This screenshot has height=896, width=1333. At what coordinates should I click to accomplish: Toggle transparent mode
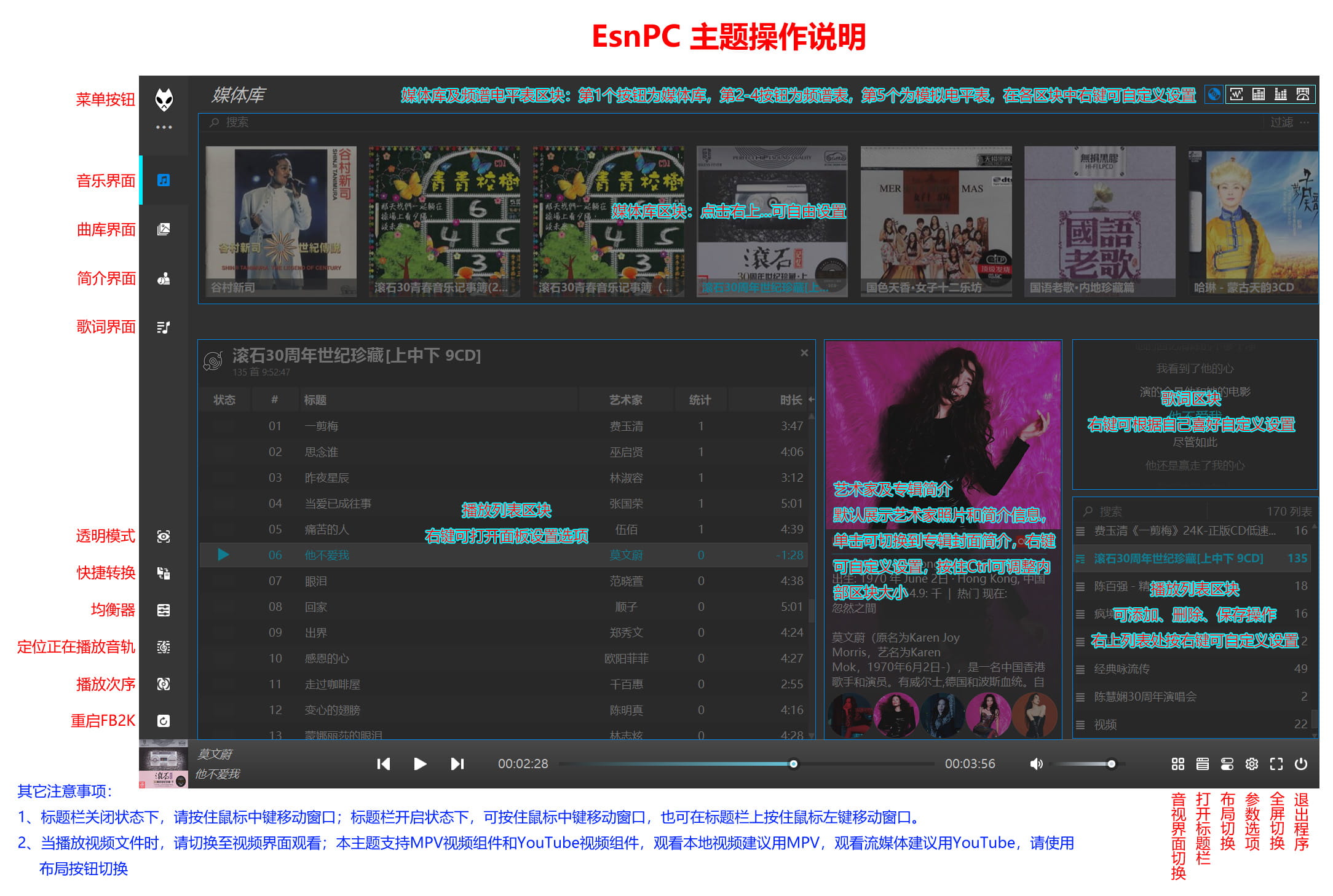pyautogui.click(x=164, y=536)
